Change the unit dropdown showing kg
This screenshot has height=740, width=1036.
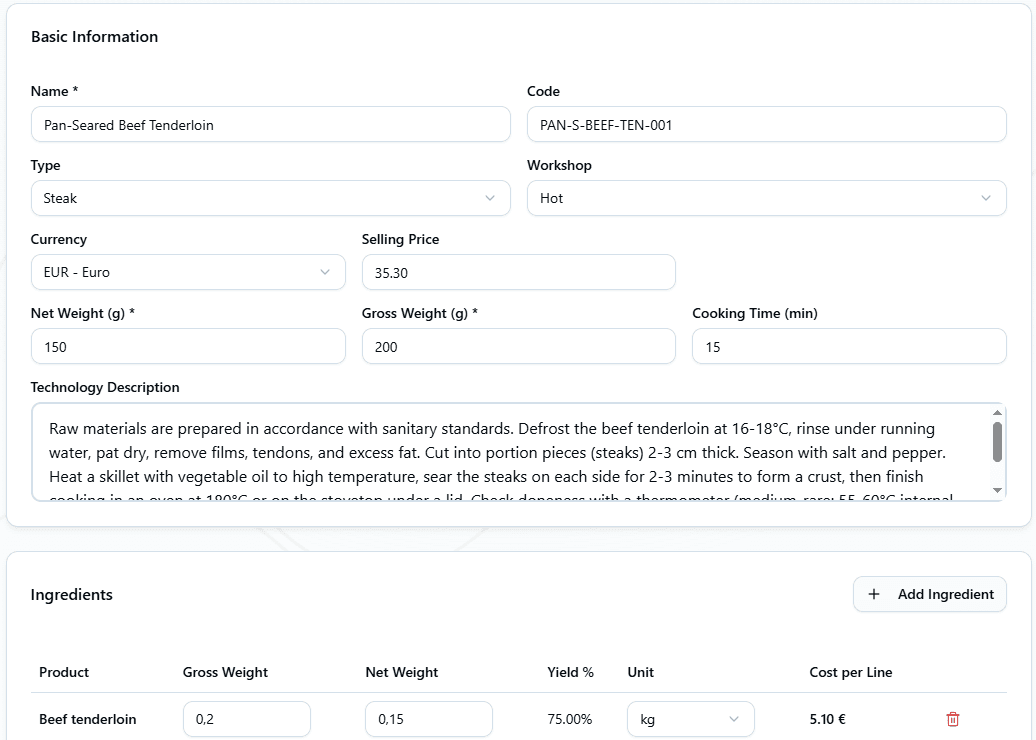click(x=690, y=719)
